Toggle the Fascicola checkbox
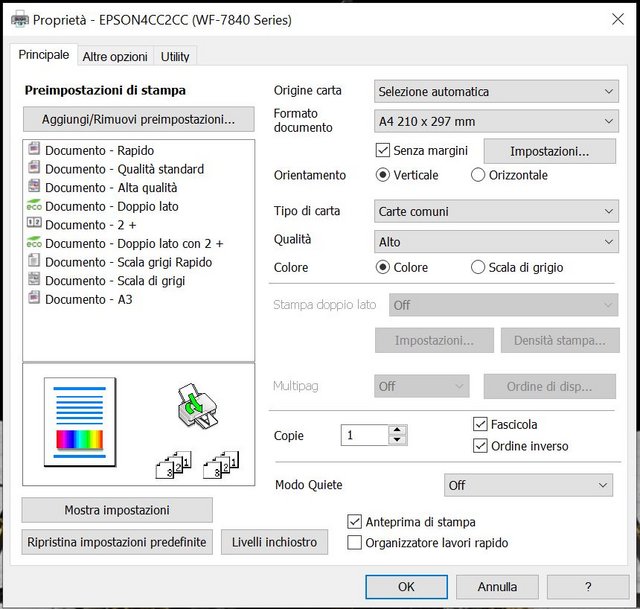Image resolution: width=640 pixels, height=609 pixels. 480,424
